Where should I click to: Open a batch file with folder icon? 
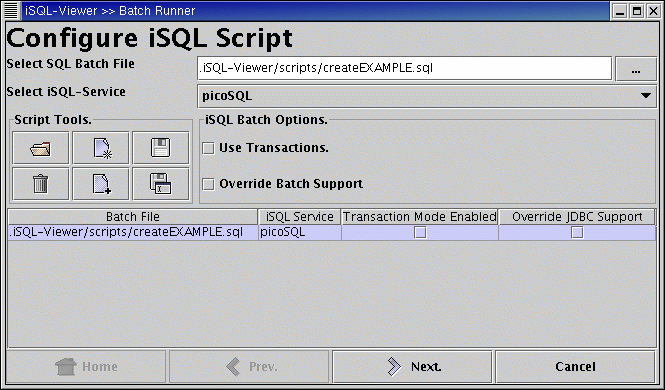pyautogui.click(x=41, y=148)
